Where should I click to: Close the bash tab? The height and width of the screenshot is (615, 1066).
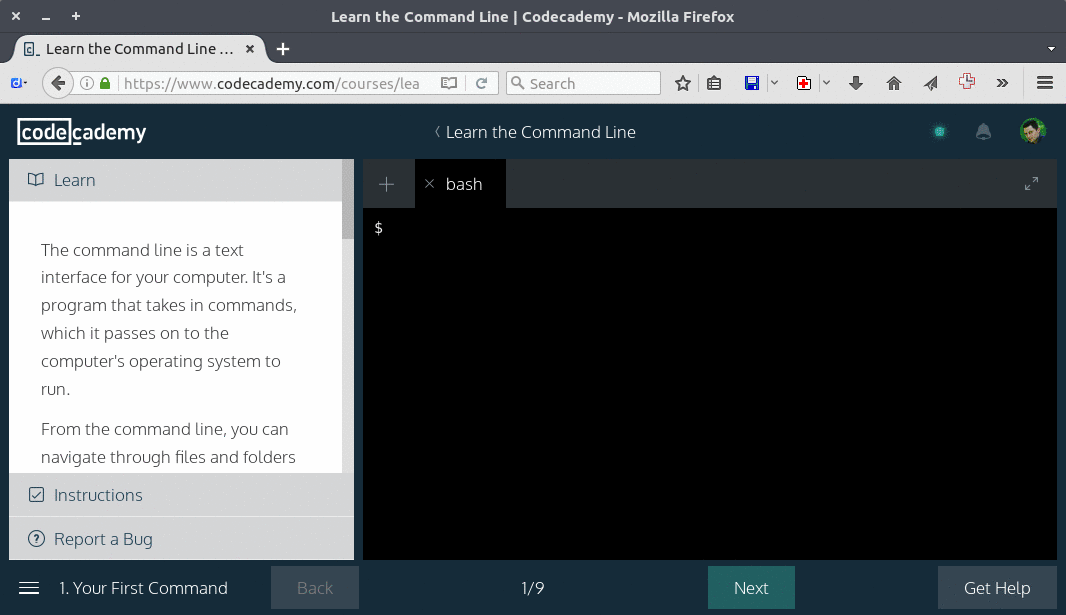pyautogui.click(x=430, y=184)
